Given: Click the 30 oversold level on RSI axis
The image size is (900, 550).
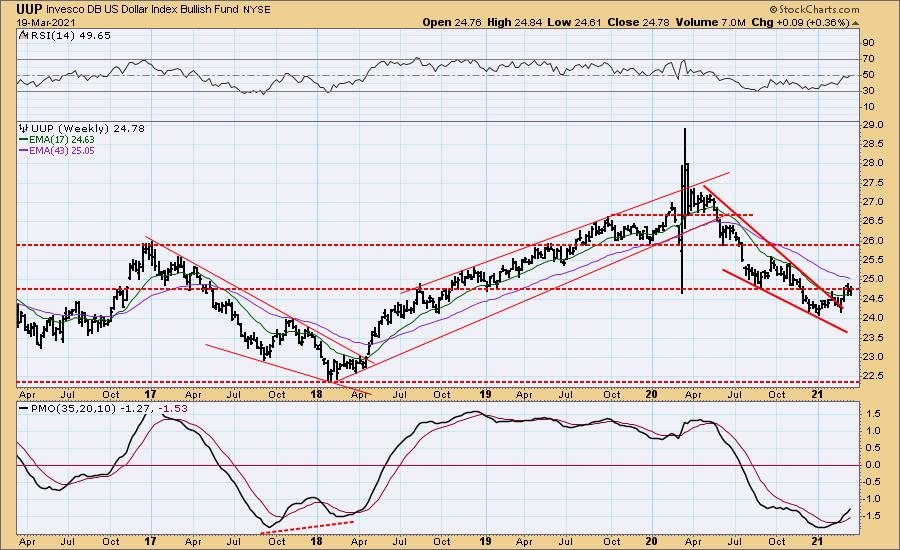Looking at the screenshot, I should [868, 91].
